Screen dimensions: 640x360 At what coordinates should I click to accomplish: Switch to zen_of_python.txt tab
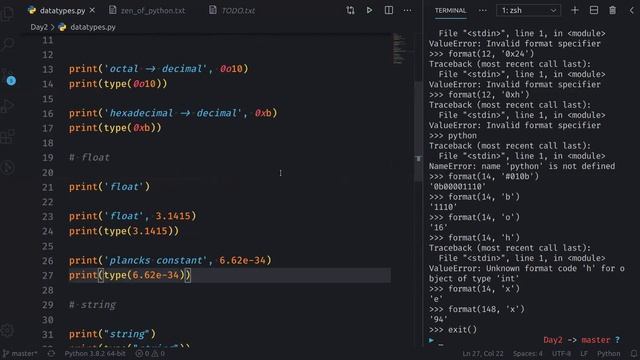[153, 10]
